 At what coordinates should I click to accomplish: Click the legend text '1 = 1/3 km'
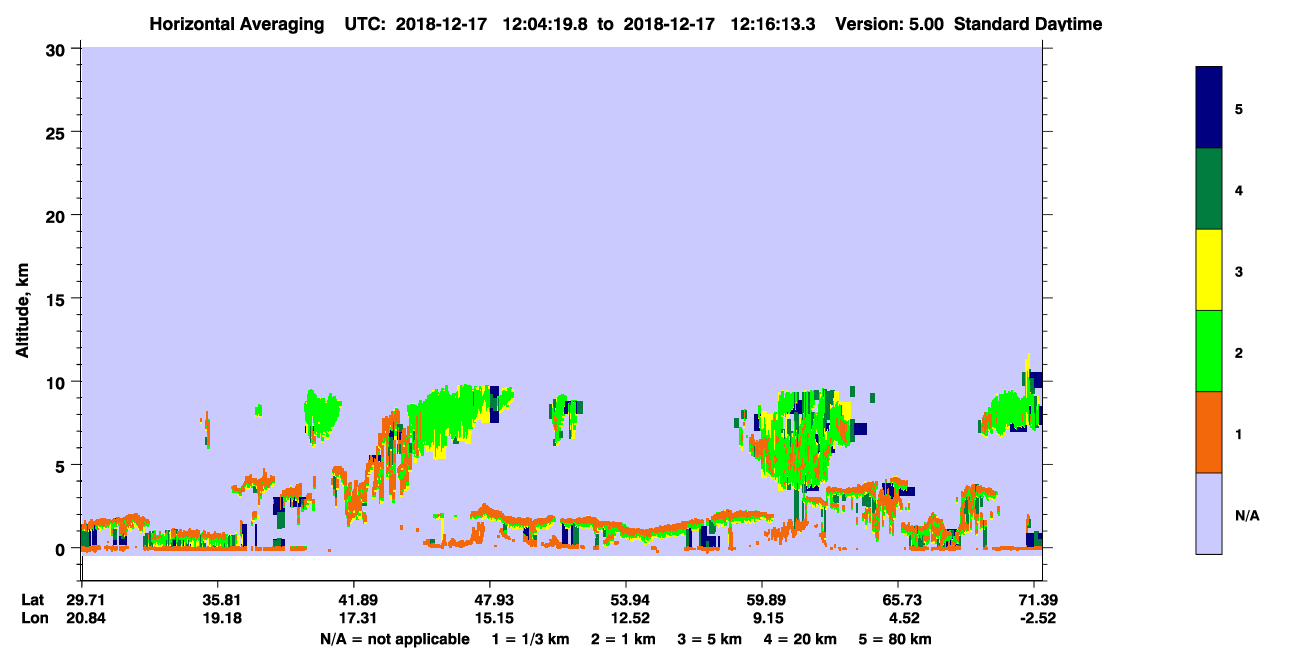tap(531, 639)
